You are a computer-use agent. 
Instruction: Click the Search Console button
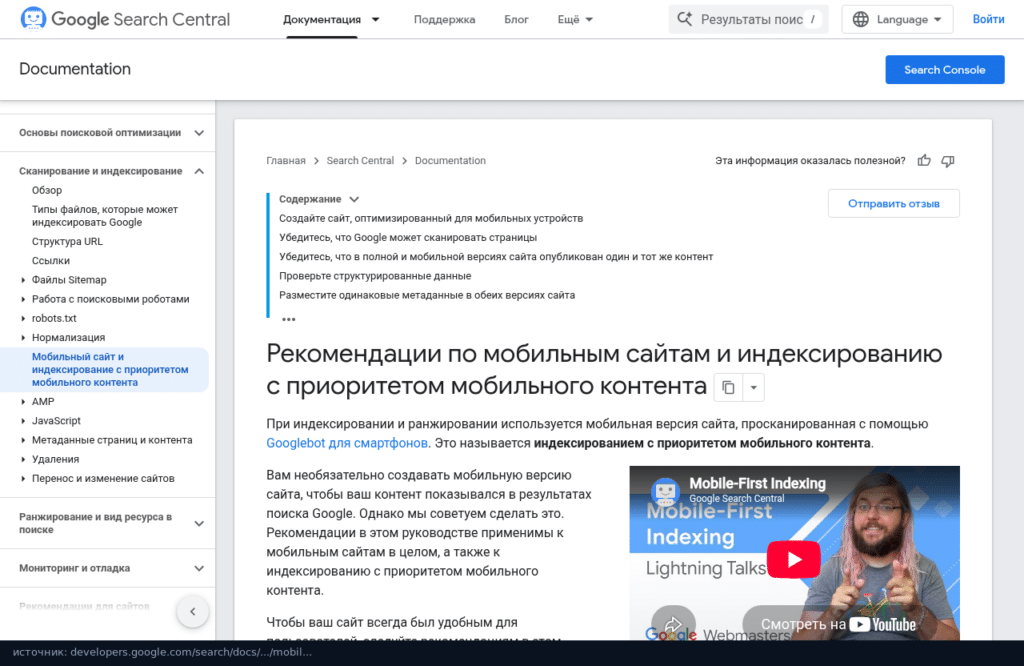click(944, 70)
